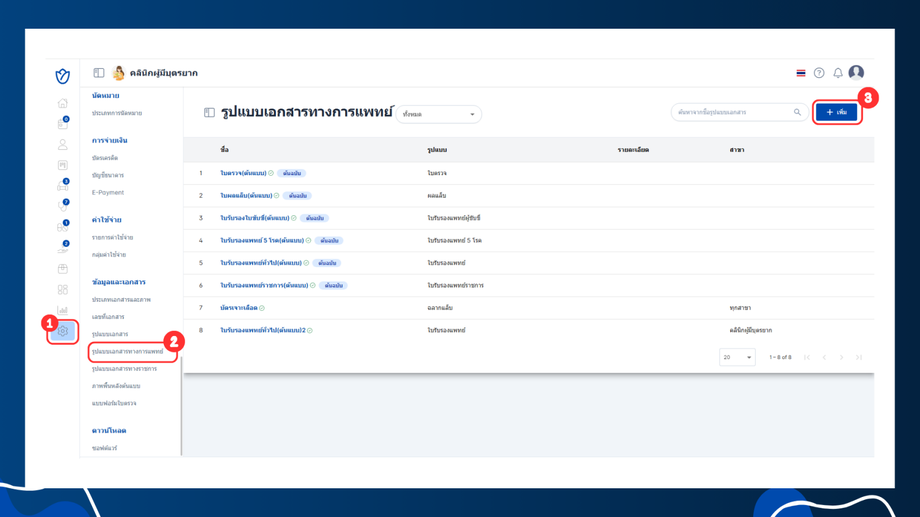
Task: Open the บัตรเจาะเลือด link in row 7
Action: click(239, 308)
